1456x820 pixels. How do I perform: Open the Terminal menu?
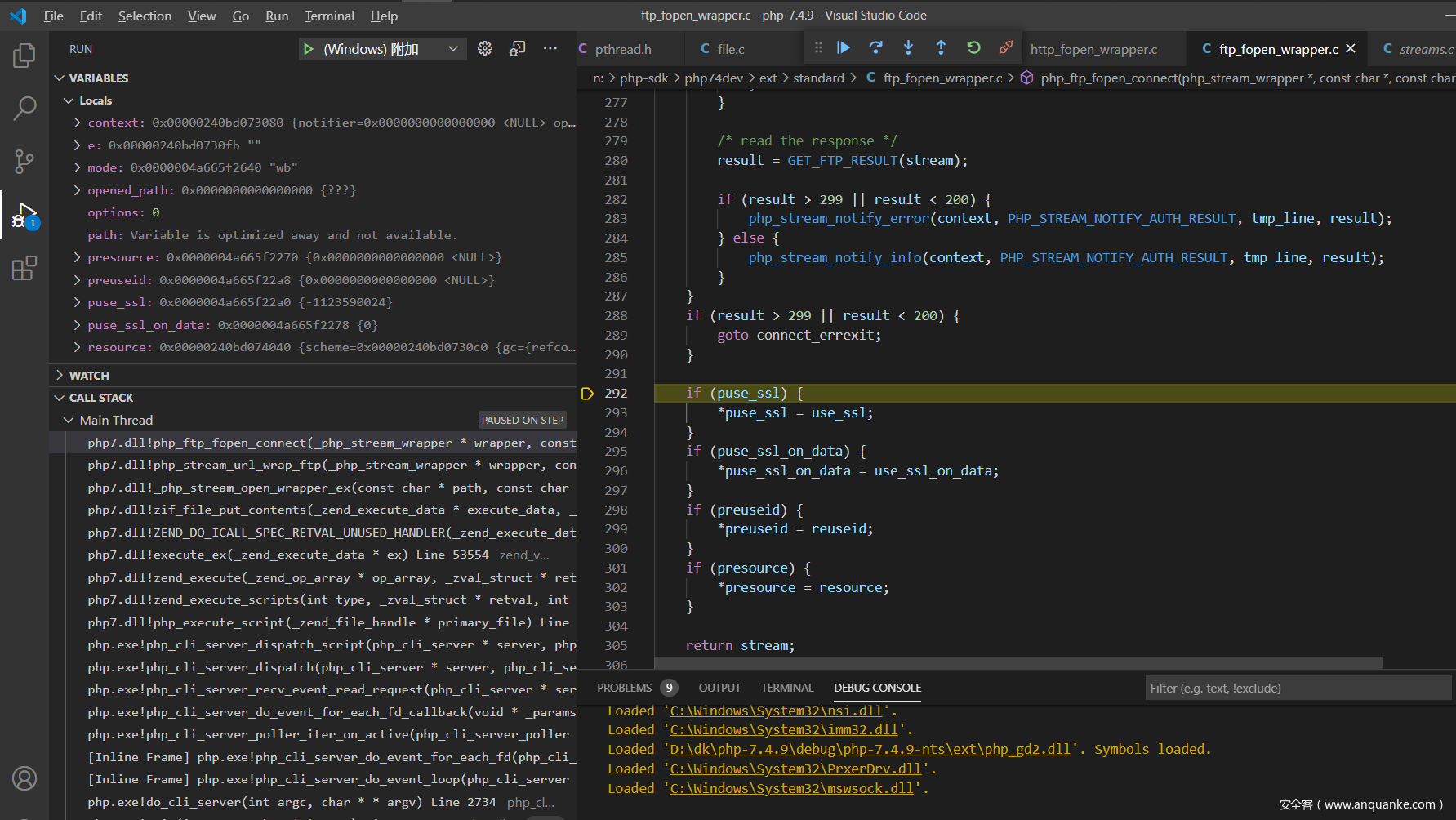pyautogui.click(x=329, y=16)
